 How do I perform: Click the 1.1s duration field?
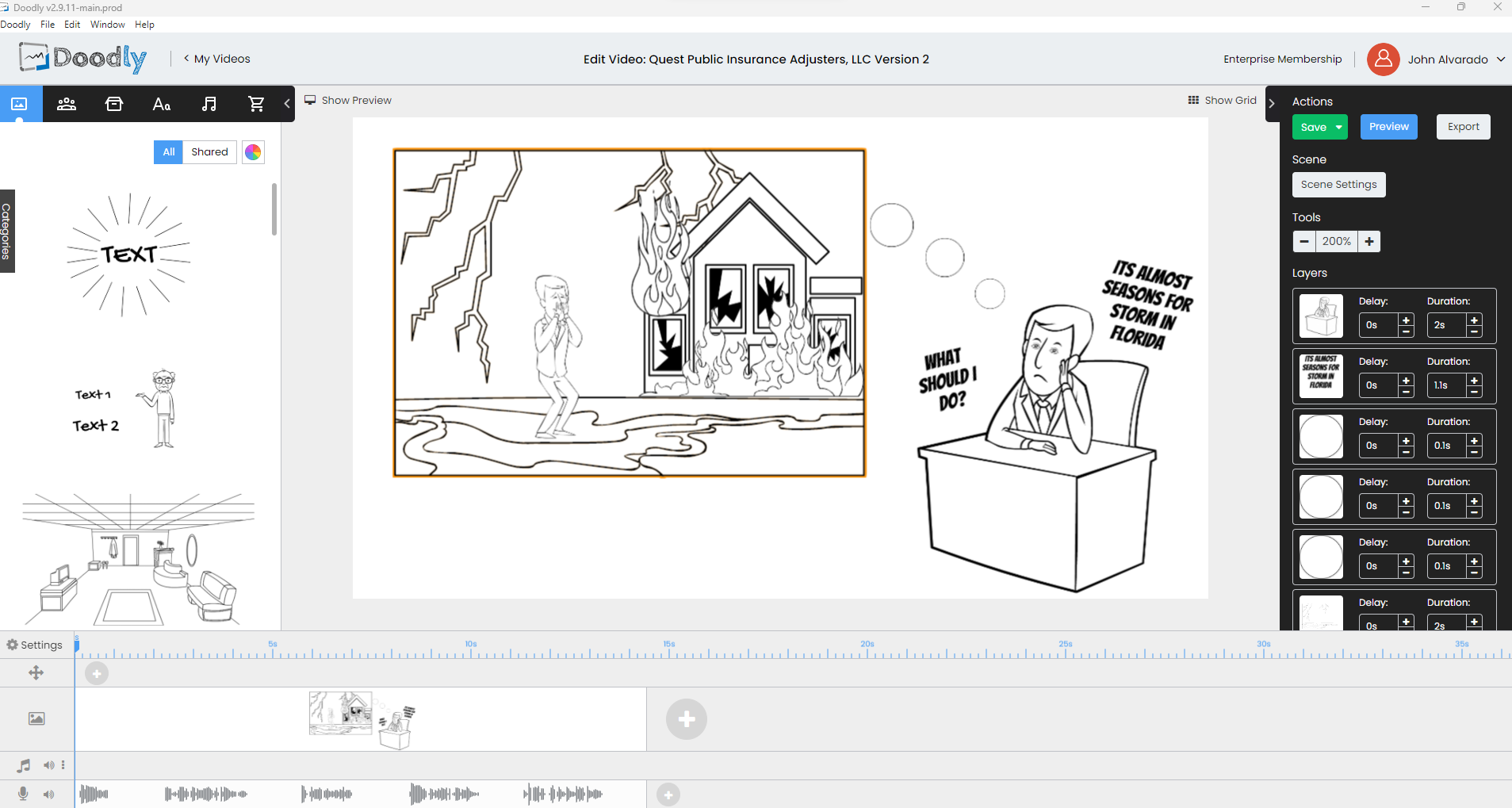coord(1446,385)
